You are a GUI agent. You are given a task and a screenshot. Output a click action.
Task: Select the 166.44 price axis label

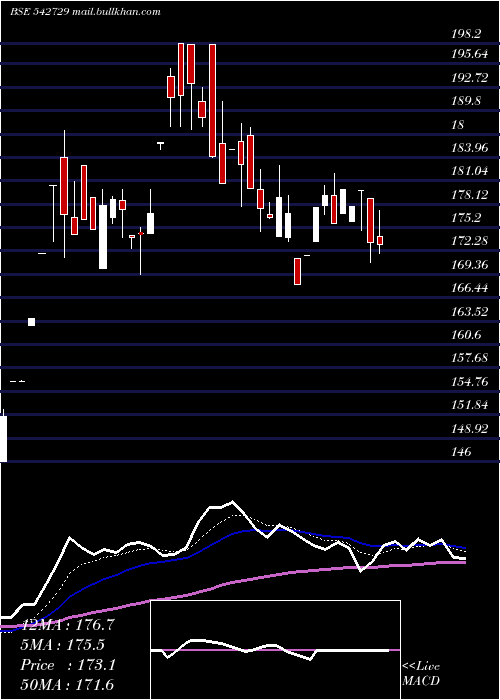pyautogui.click(x=470, y=288)
